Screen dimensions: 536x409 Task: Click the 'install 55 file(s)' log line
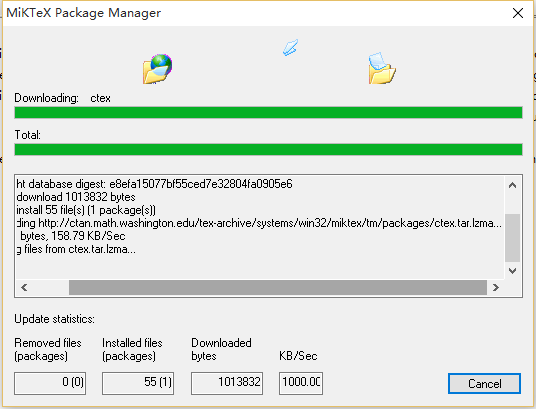click(x=86, y=210)
